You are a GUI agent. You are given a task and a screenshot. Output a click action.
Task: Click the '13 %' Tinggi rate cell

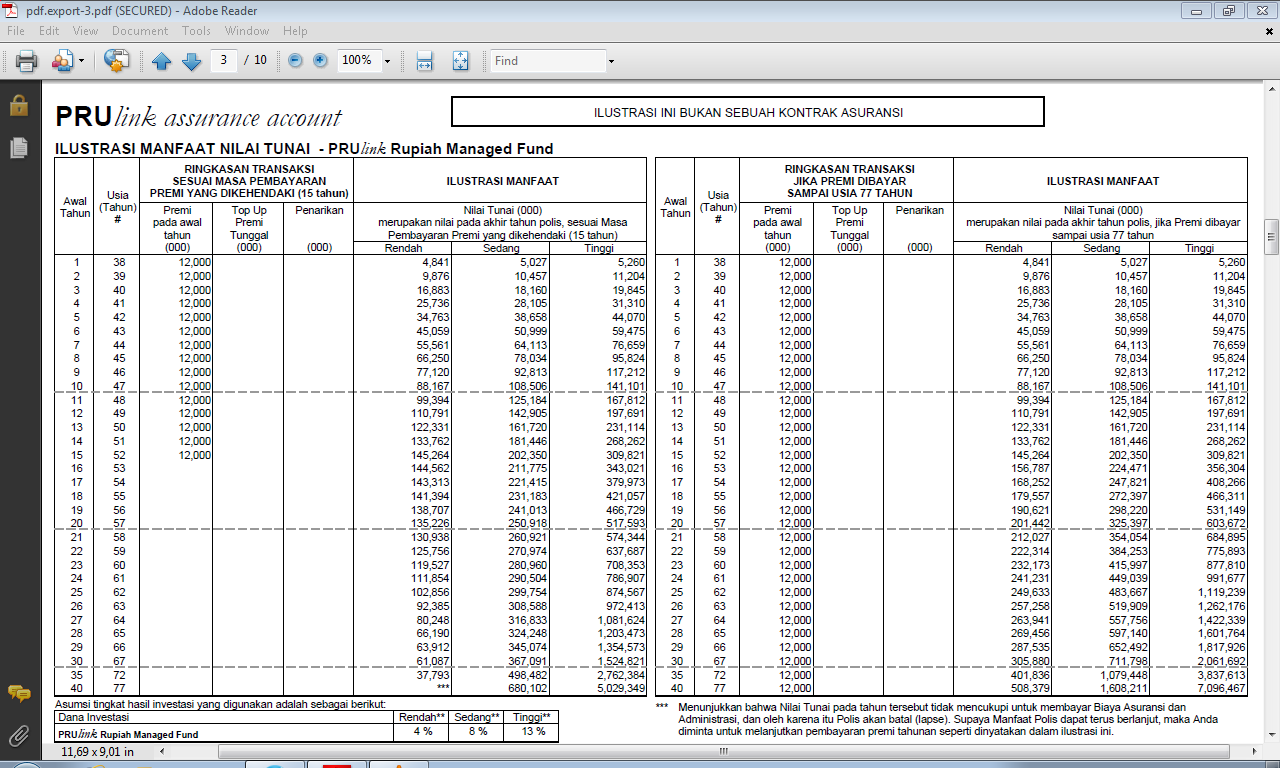point(532,732)
